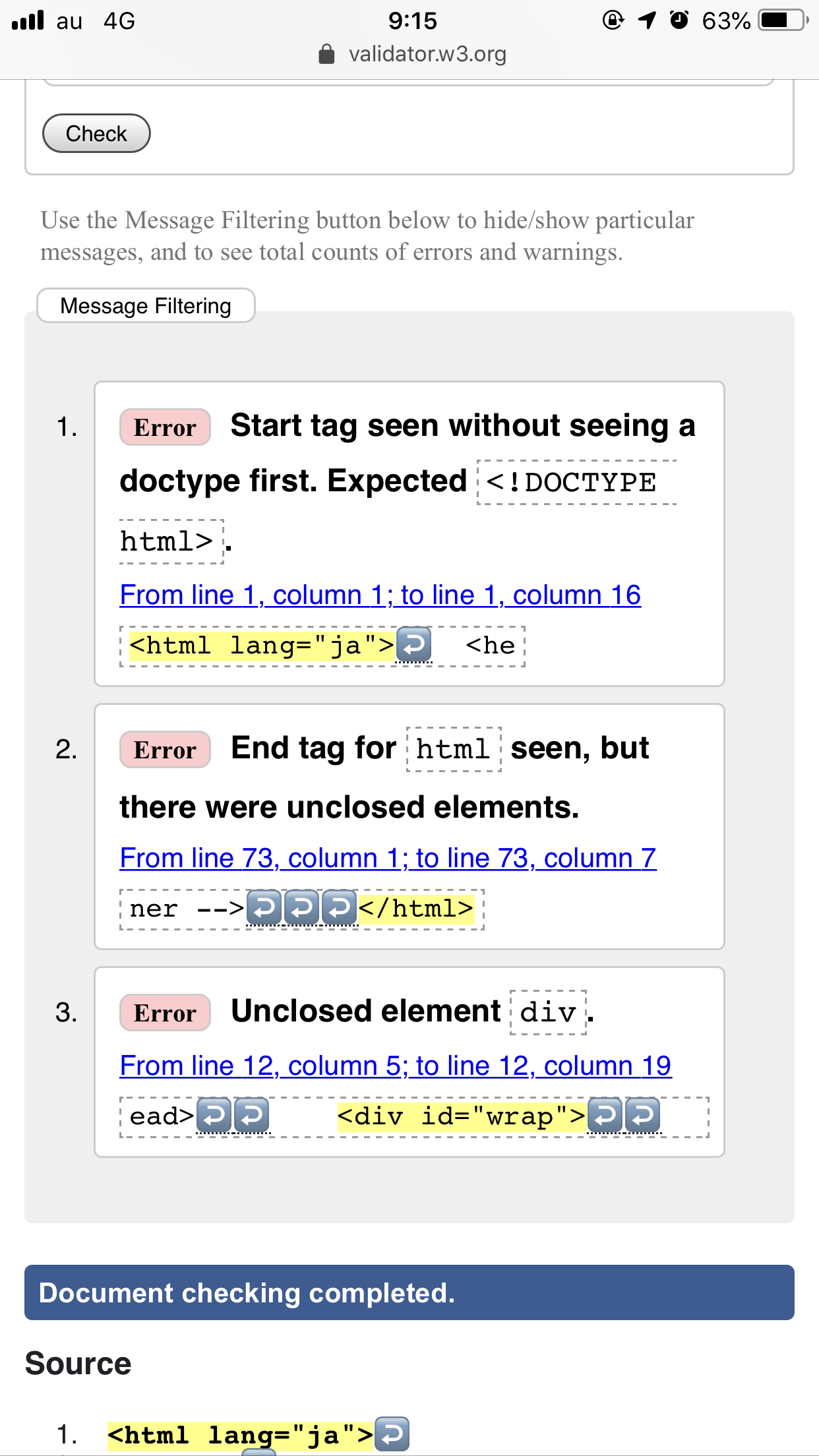
Task: Click highlighted <div id="wrap"> snippet
Action: pyautogui.click(x=461, y=1116)
